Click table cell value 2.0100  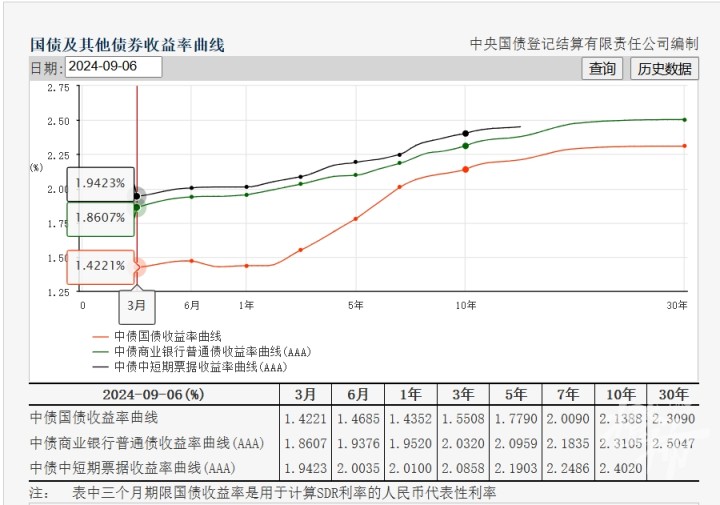point(411,469)
